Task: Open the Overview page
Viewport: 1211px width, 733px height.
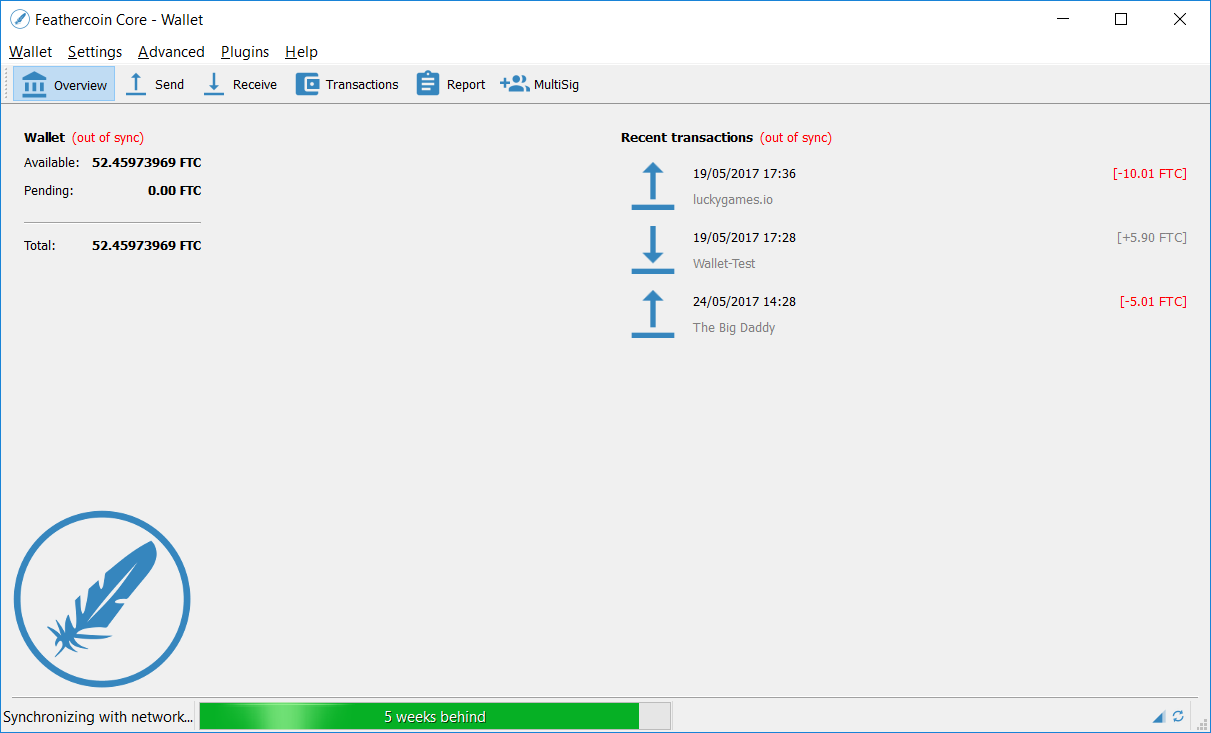Action: pos(64,85)
